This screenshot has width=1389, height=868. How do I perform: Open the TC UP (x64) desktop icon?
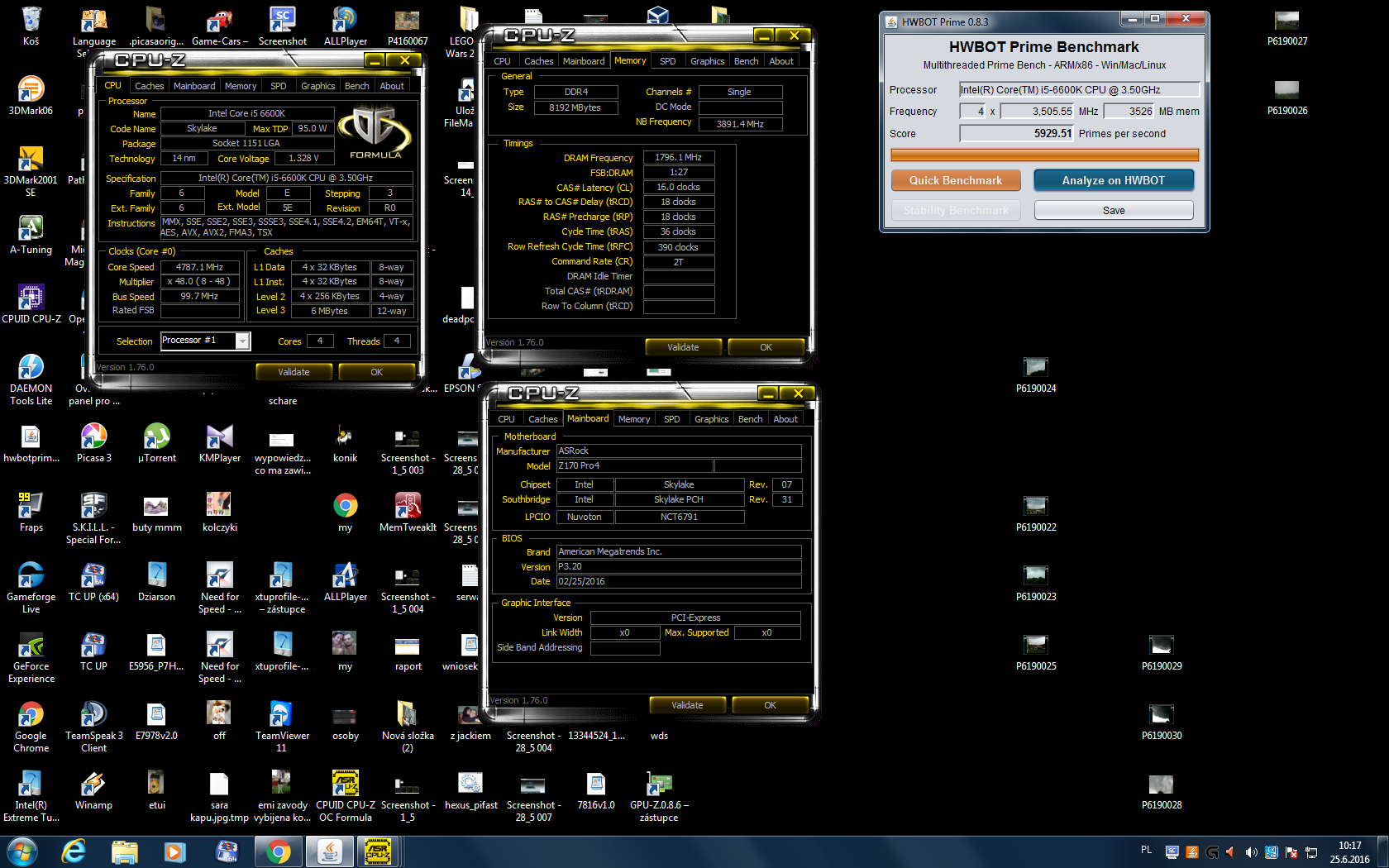coord(93,581)
